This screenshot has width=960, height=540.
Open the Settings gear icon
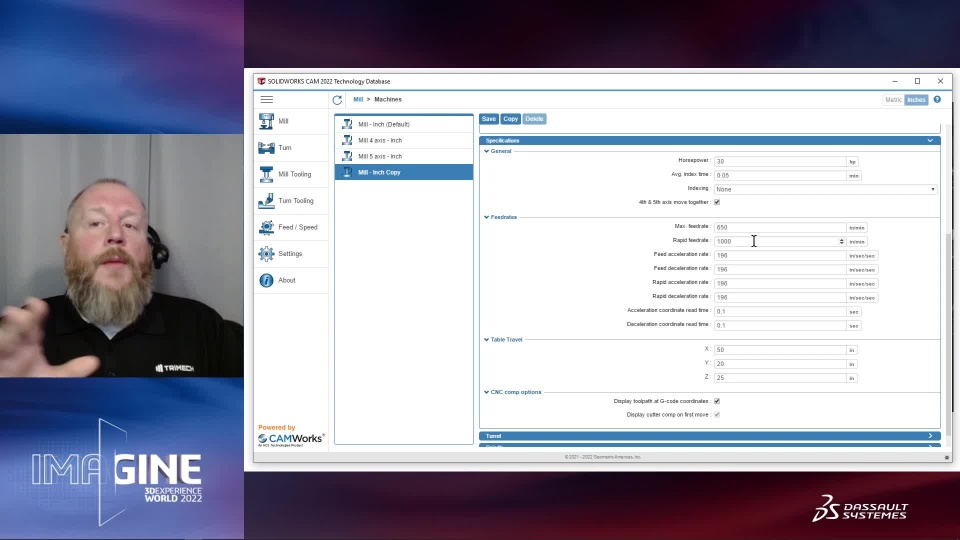pyautogui.click(x=266, y=253)
